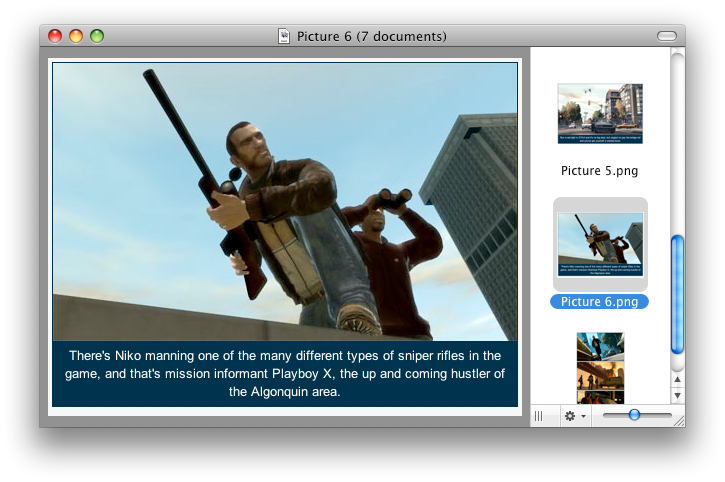The width and height of the screenshot is (725, 482).
Task: Minimize the window with the yellow button
Action: (x=76, y=36)
